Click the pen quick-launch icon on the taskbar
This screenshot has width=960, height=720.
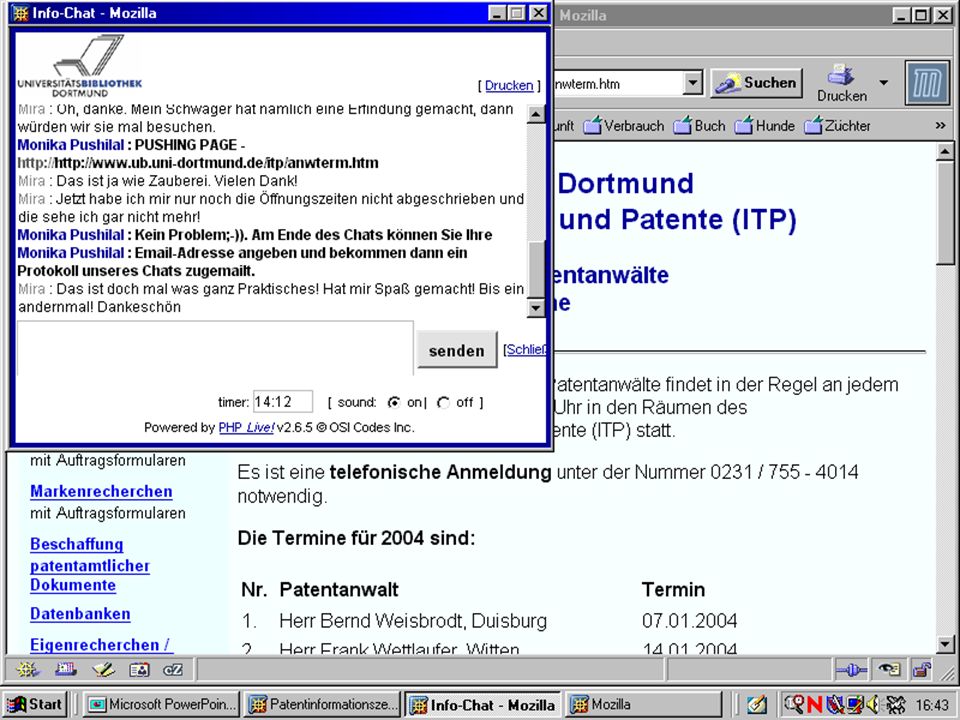(x=756, y=705)
